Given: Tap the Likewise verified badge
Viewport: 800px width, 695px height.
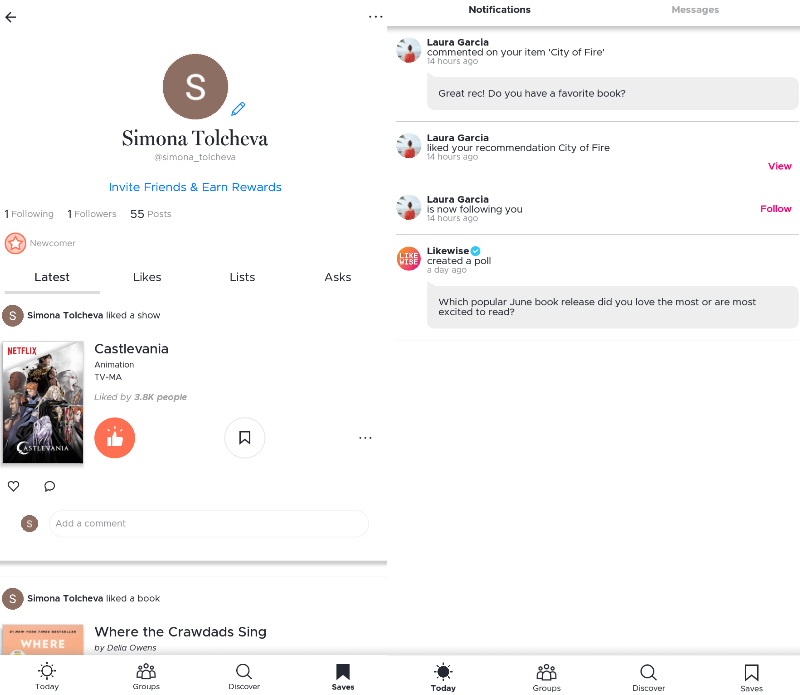Looking at the screenshot, I should tap(476, 251).
